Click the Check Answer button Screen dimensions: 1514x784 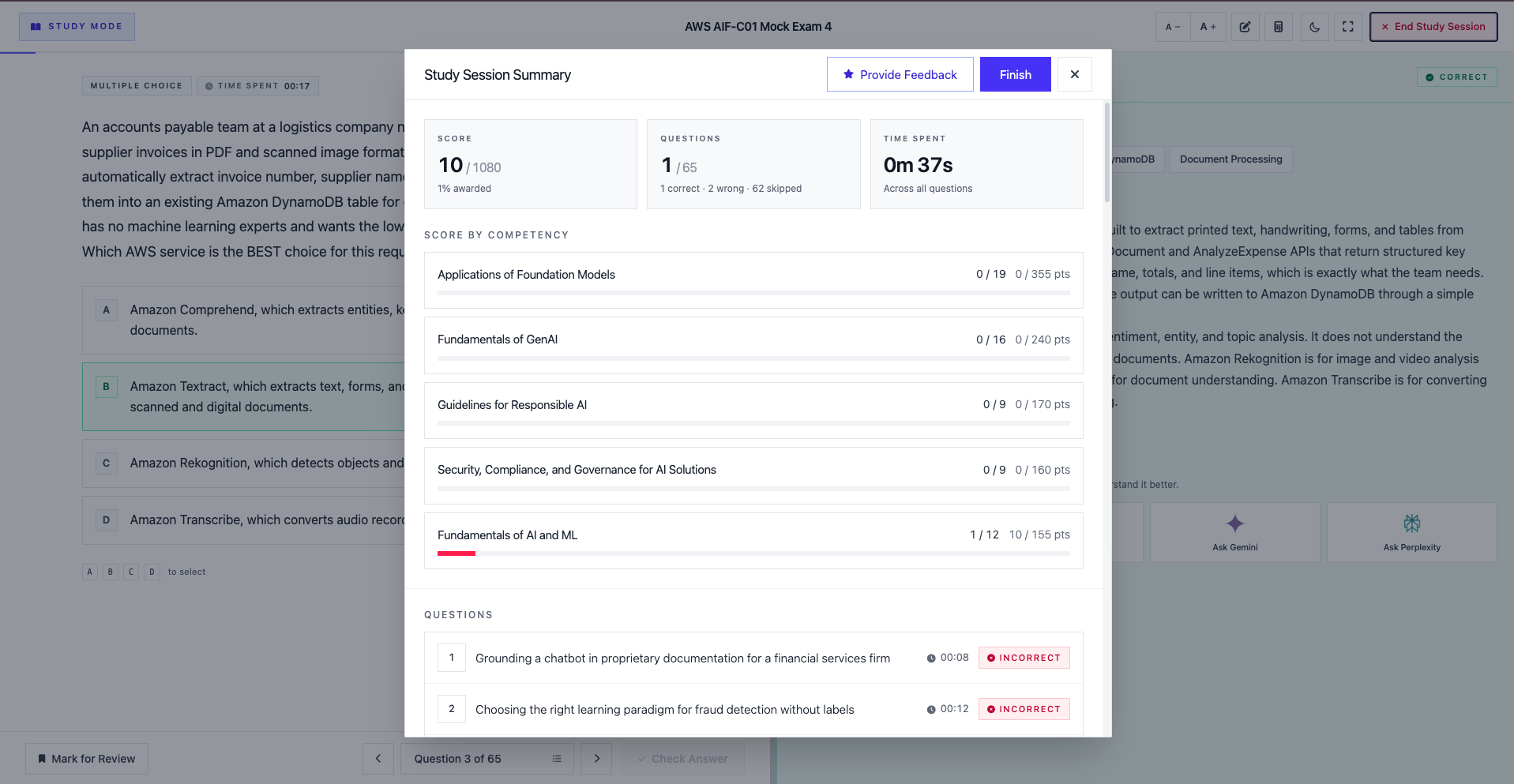pyautogui.click(x=683, y=759)
